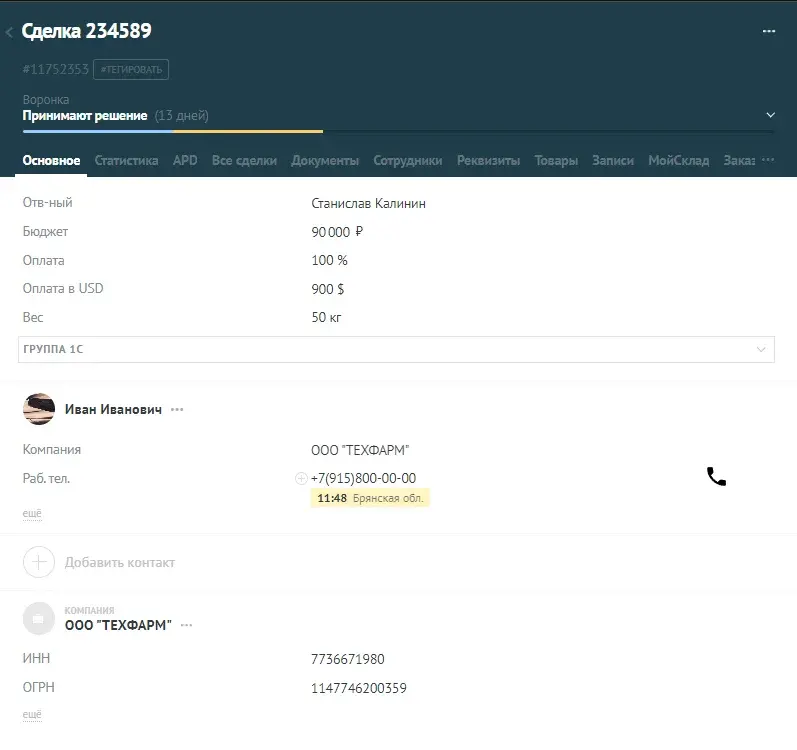Viewport: 797px width, 750px height.
Task: Click the ОГРН value 1147746200359
Action: (359, 688)
